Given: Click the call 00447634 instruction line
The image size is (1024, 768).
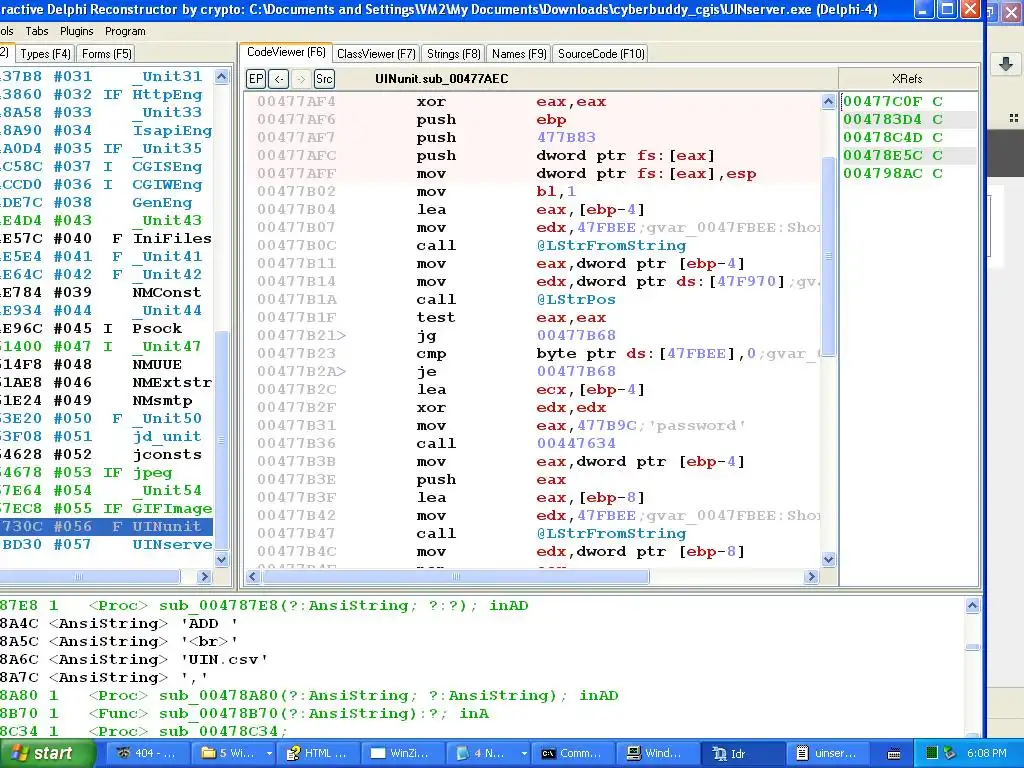Looking at the screenshot, I should click(x=533, y=443).
